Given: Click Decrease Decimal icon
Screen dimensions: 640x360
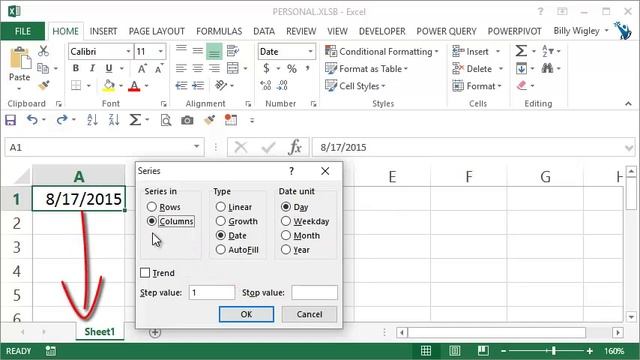Looking at the screenshot, I should (x=282, y=85).
